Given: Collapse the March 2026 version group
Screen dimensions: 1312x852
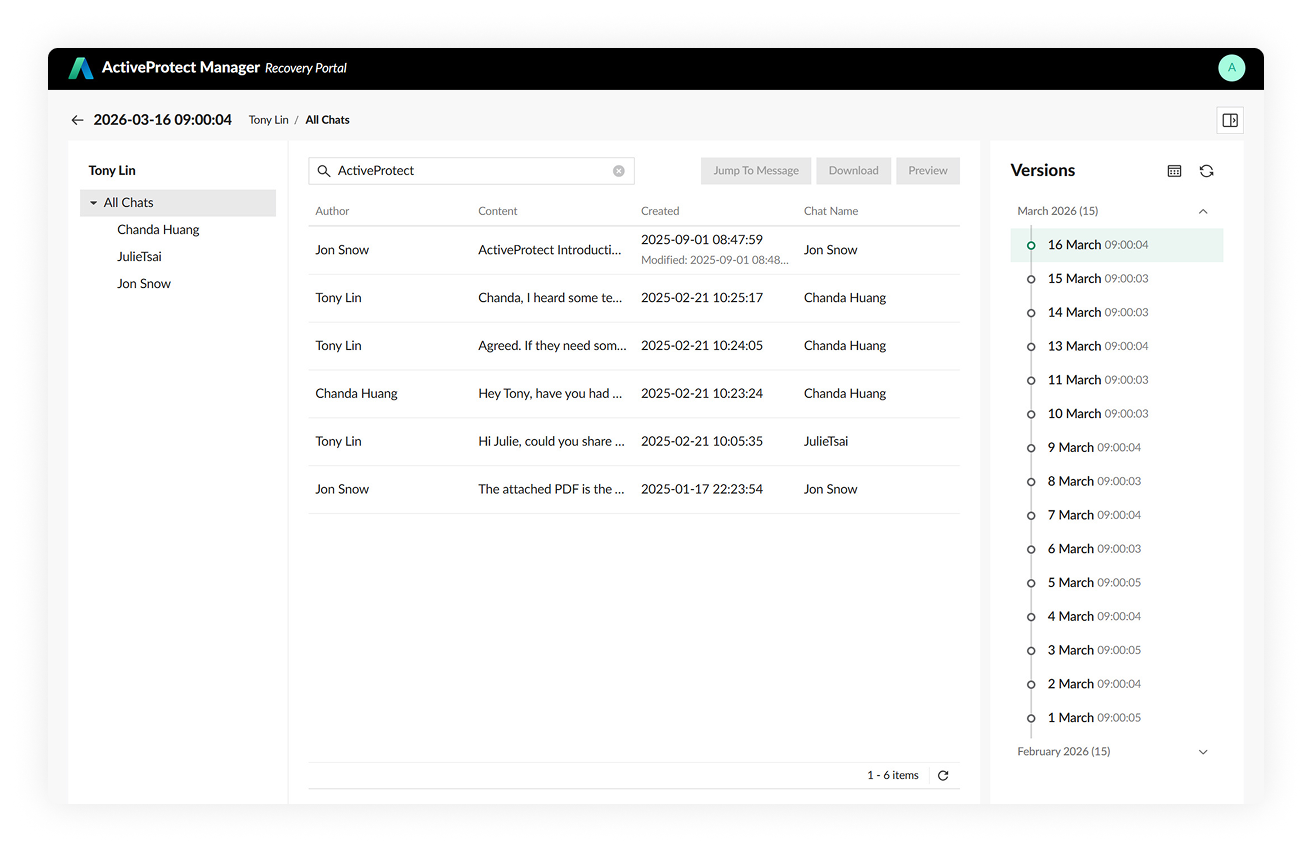Looking at the screenshot, I should coord(1203,211).
